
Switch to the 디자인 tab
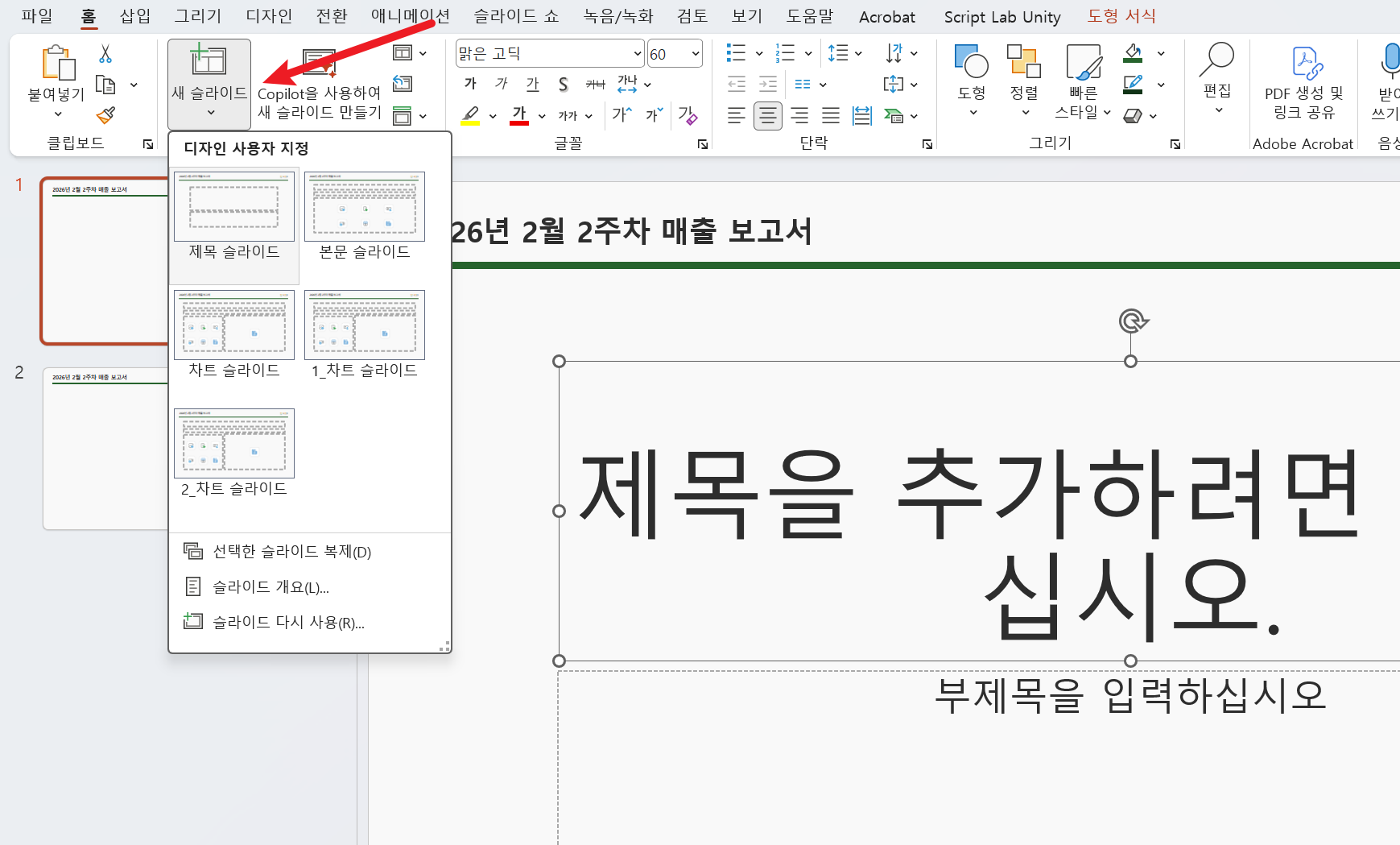click(x=269, y=16)
